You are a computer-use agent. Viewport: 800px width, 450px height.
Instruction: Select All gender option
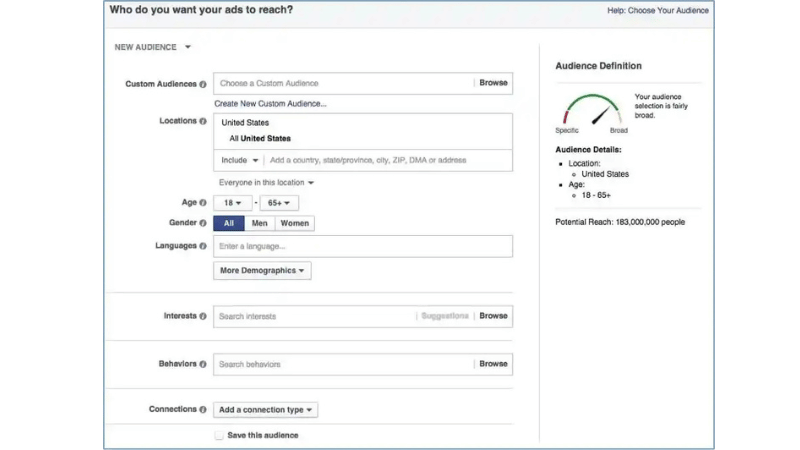(x=229, y=223)
